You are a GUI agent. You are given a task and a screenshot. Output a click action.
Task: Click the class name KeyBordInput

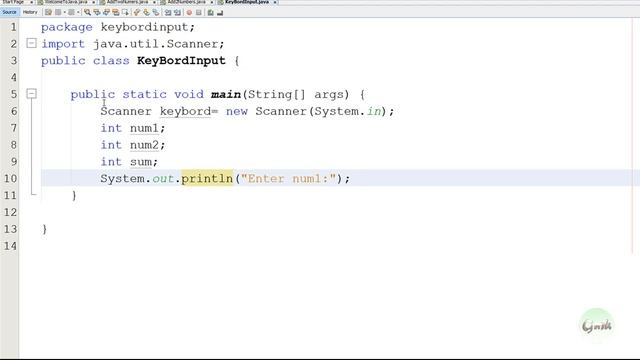pos(181,61)
